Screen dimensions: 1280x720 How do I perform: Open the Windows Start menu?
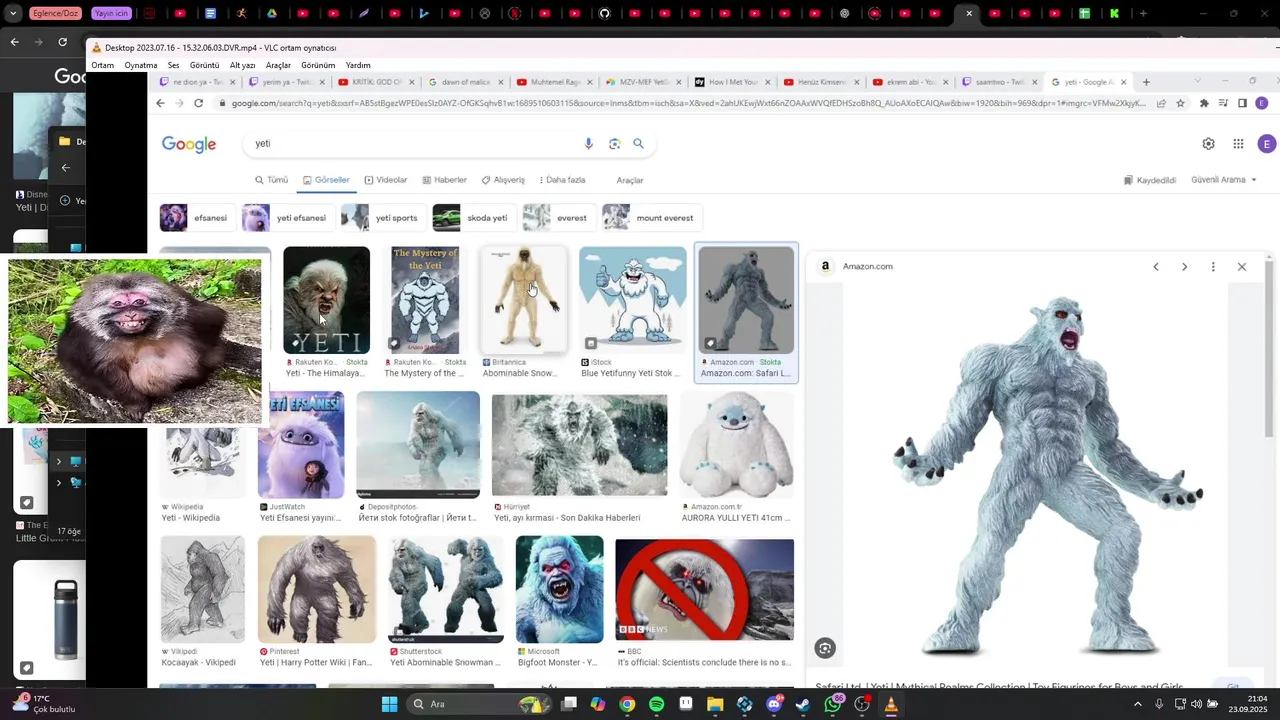click(389, 704)
